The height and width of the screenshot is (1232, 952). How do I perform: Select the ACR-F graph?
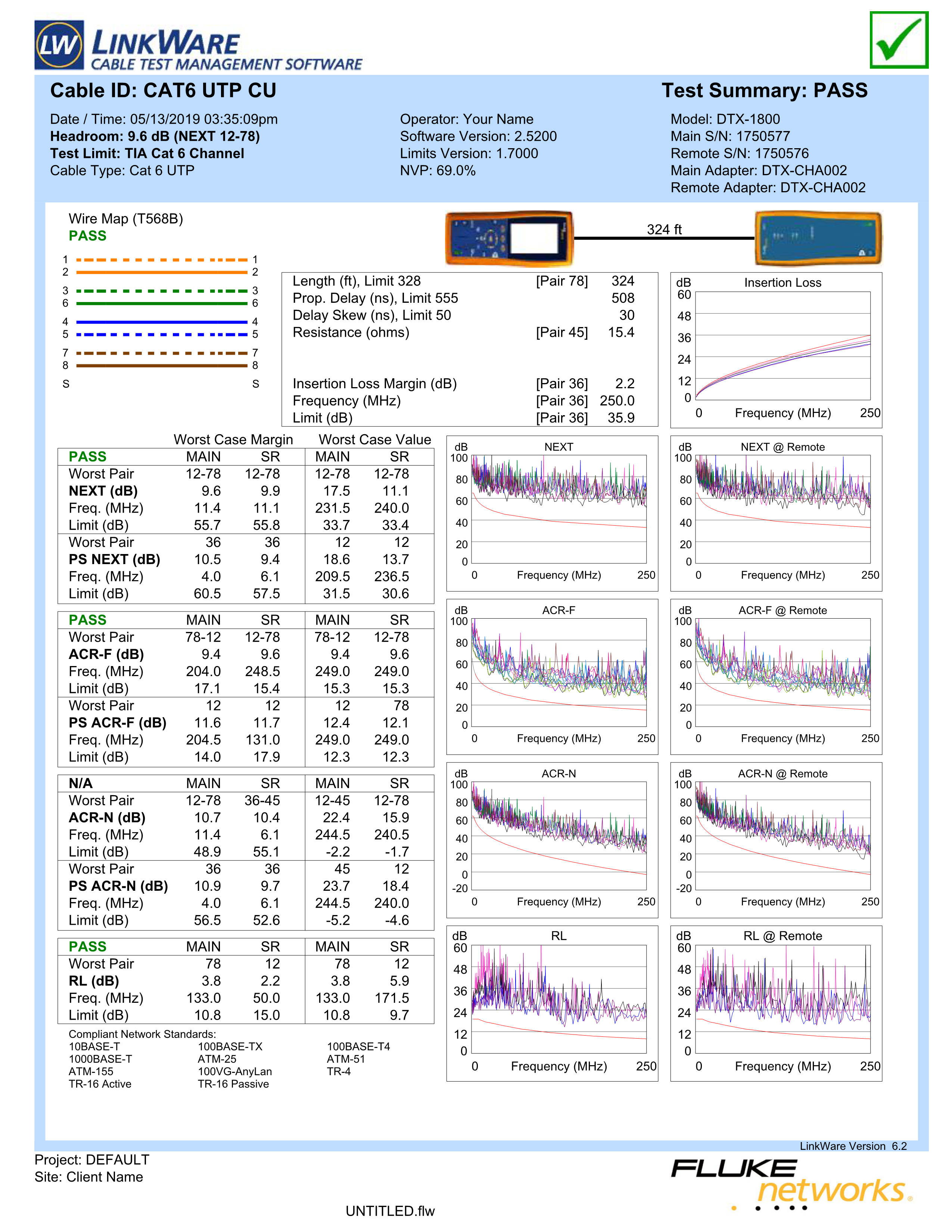(x=559, y=672)
